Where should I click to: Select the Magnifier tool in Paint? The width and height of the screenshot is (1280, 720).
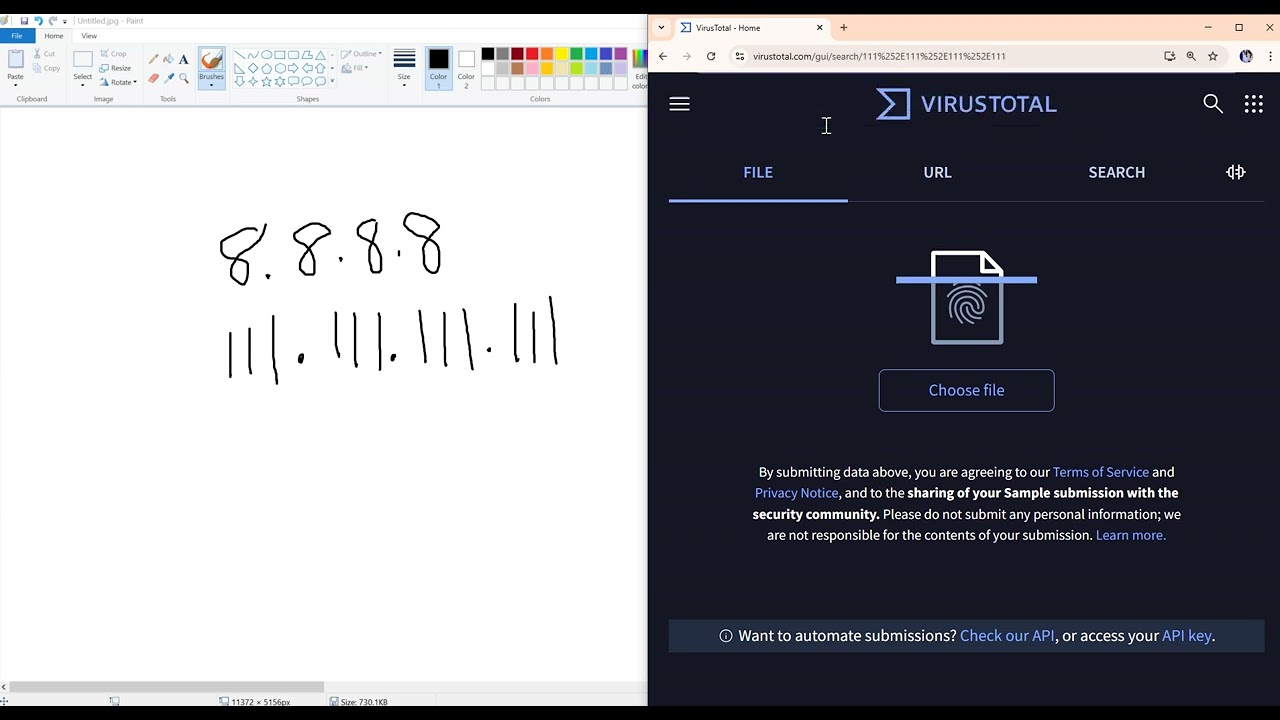(184, 78)
